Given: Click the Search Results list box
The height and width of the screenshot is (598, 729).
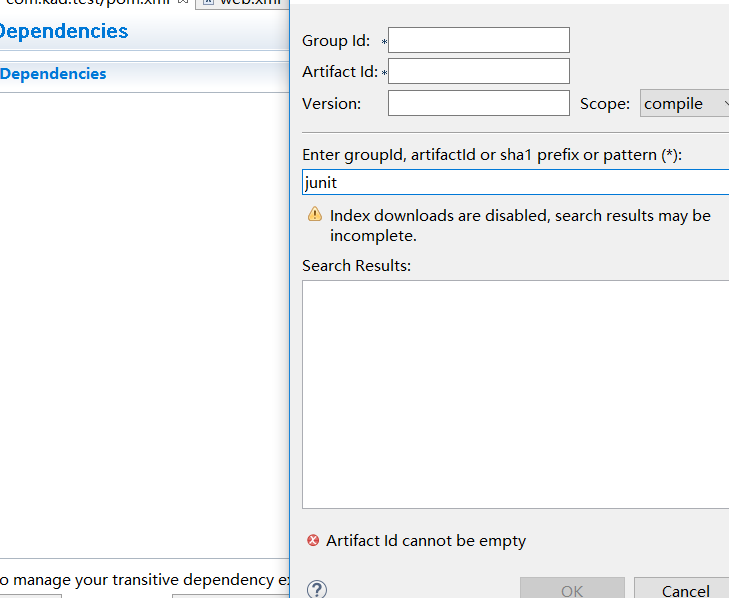Looking at the screenshot, I should (516, 394).
